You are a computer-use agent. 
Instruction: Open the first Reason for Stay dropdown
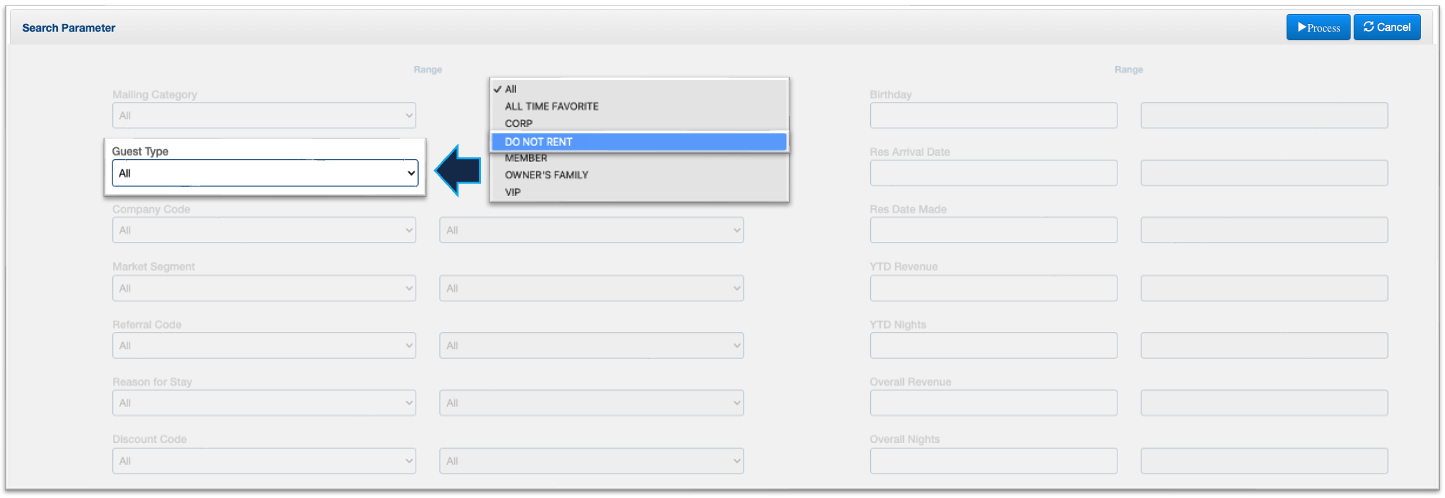pyautogui.click(x=264, y=404)
